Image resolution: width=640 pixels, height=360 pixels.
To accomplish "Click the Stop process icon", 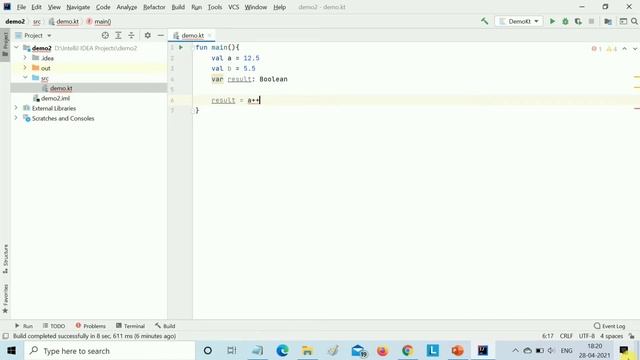I will [x=591, y=21].
